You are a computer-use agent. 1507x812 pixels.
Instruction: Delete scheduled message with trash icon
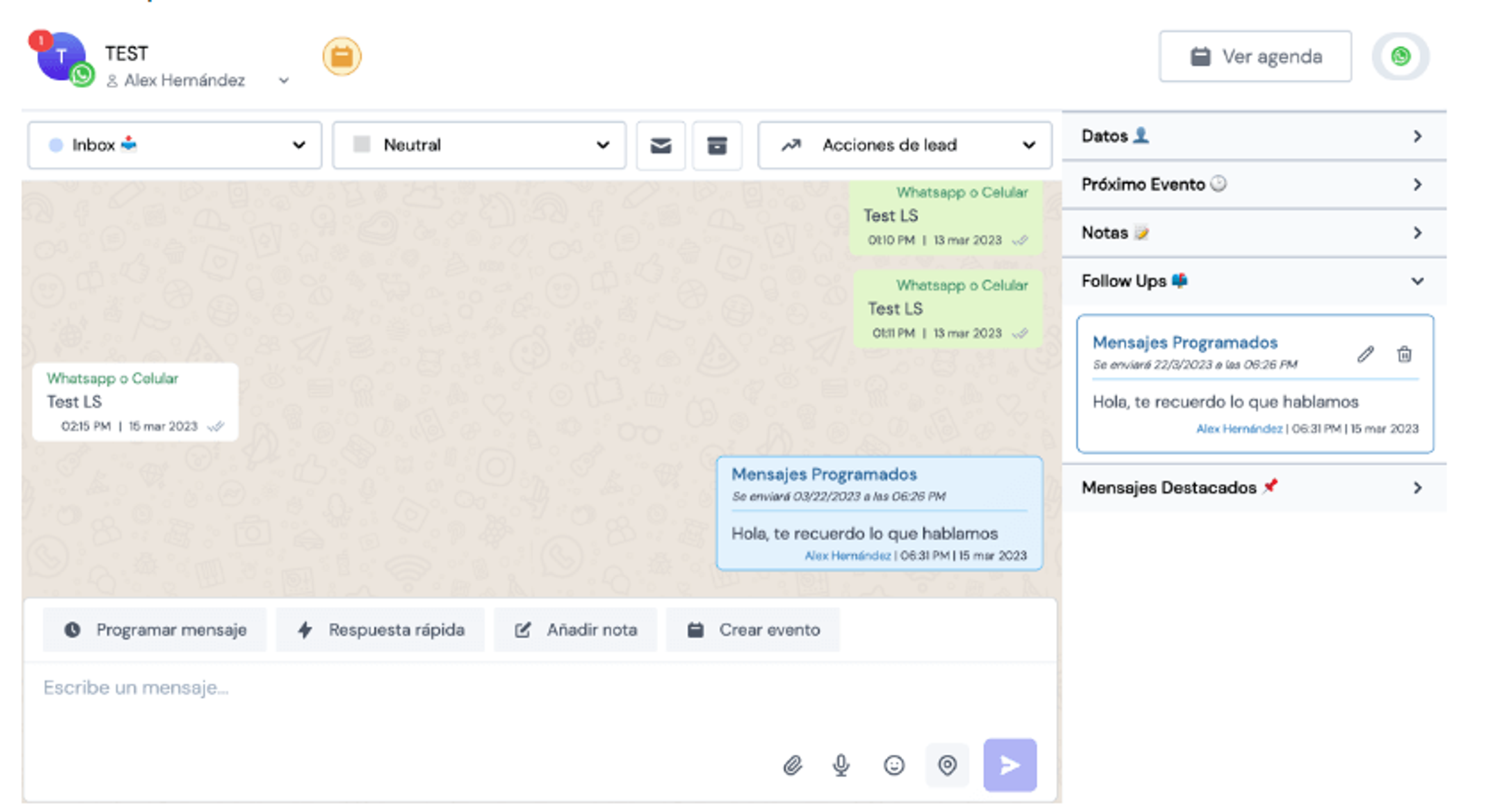(1403, 354)
